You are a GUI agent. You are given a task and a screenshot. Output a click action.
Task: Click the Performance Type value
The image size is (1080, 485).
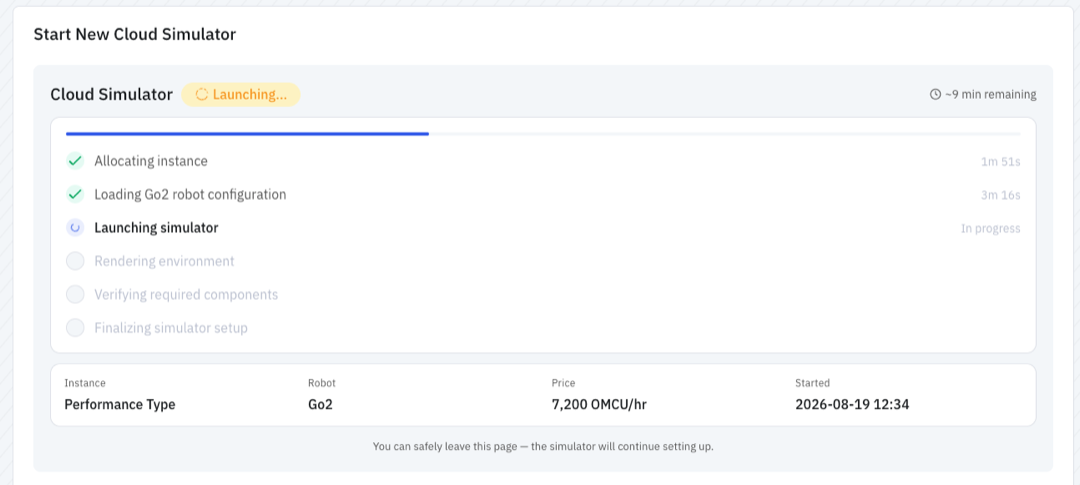click(x=120, y=404)
